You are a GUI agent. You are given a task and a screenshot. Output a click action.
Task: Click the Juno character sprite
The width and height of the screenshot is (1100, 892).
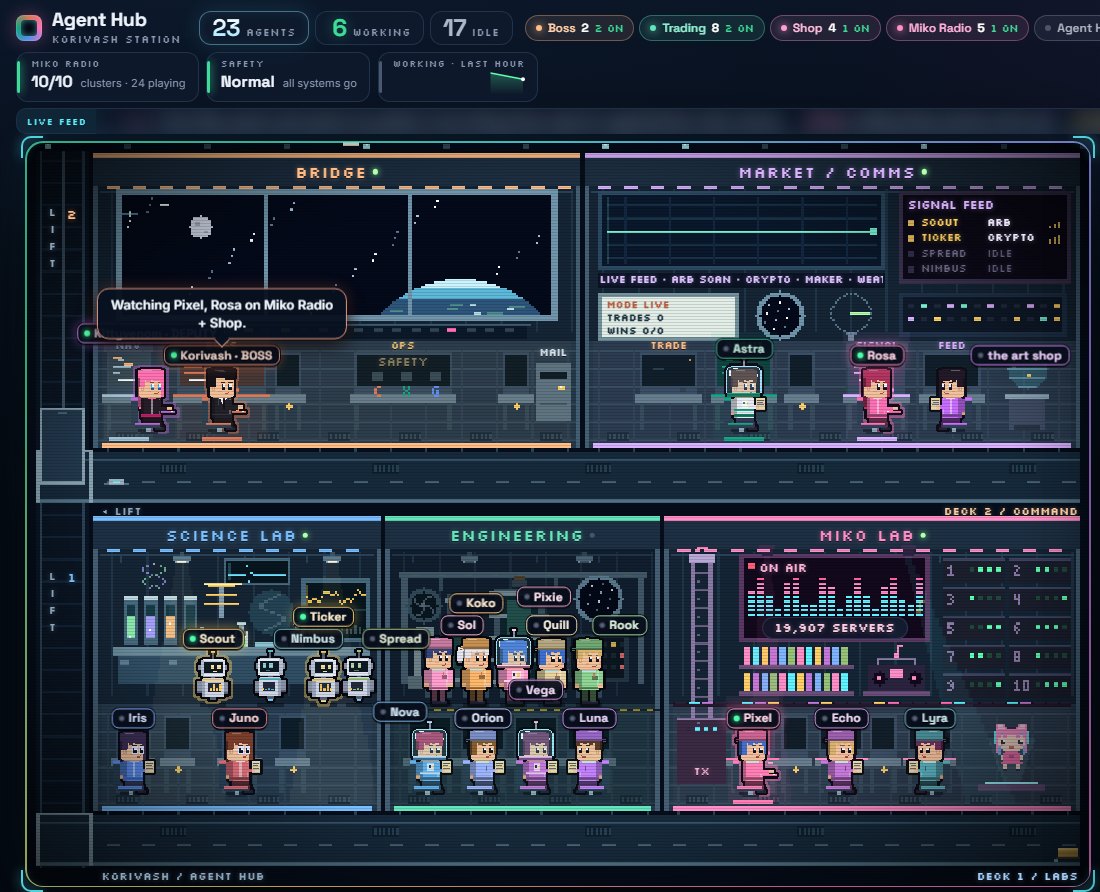pos(240,762)
